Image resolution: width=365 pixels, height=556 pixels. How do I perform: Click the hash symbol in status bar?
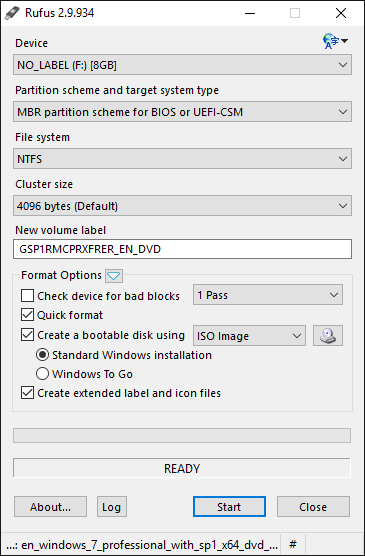tap(293, 544)
